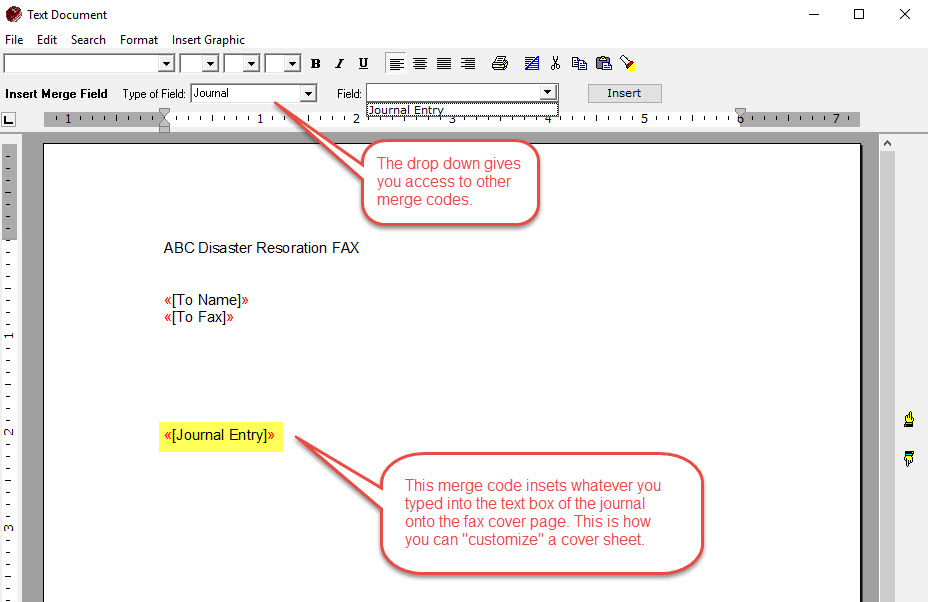The width and height of the screenshot is (928, 602).
Task: Cut with the scissors icon
Action: click(x=555, y=63)
